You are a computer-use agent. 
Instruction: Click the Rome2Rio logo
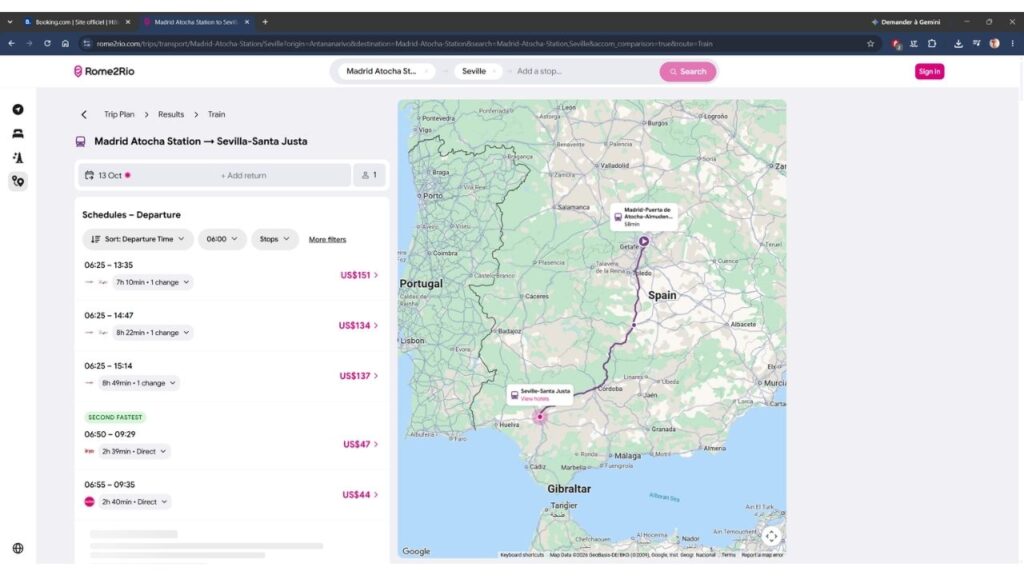[x=104, y=71]
